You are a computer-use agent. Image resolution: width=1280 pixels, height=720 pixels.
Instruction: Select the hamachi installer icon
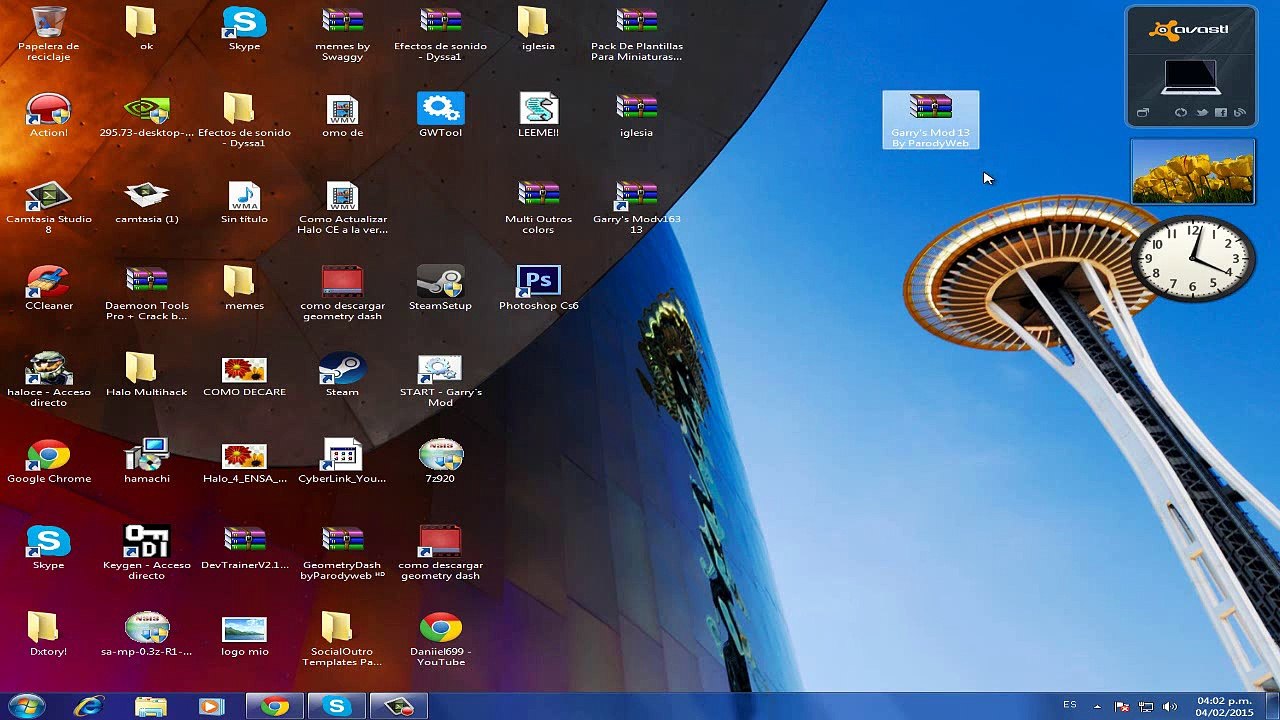(146, 461)
